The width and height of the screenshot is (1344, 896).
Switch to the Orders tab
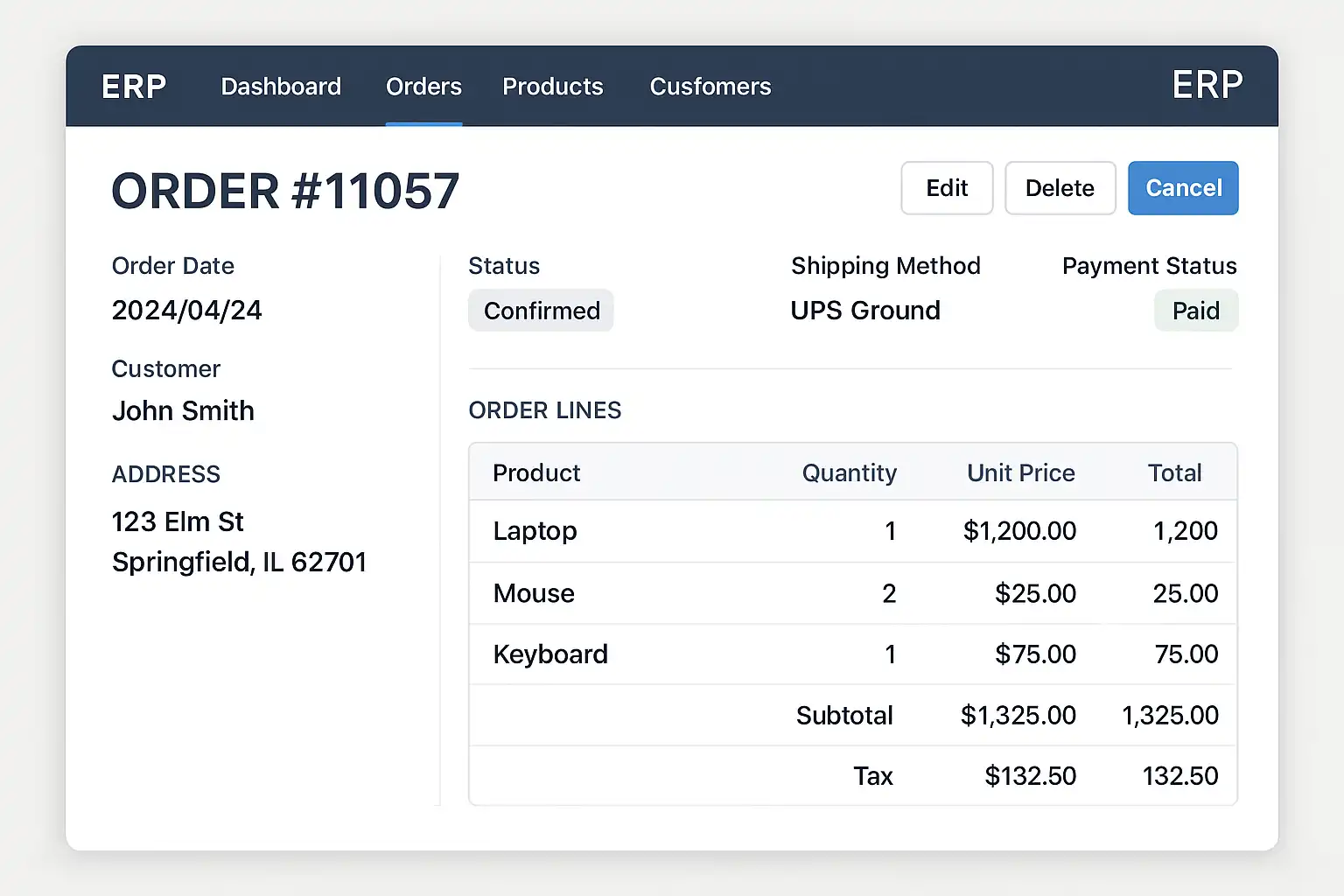(423, 87)
